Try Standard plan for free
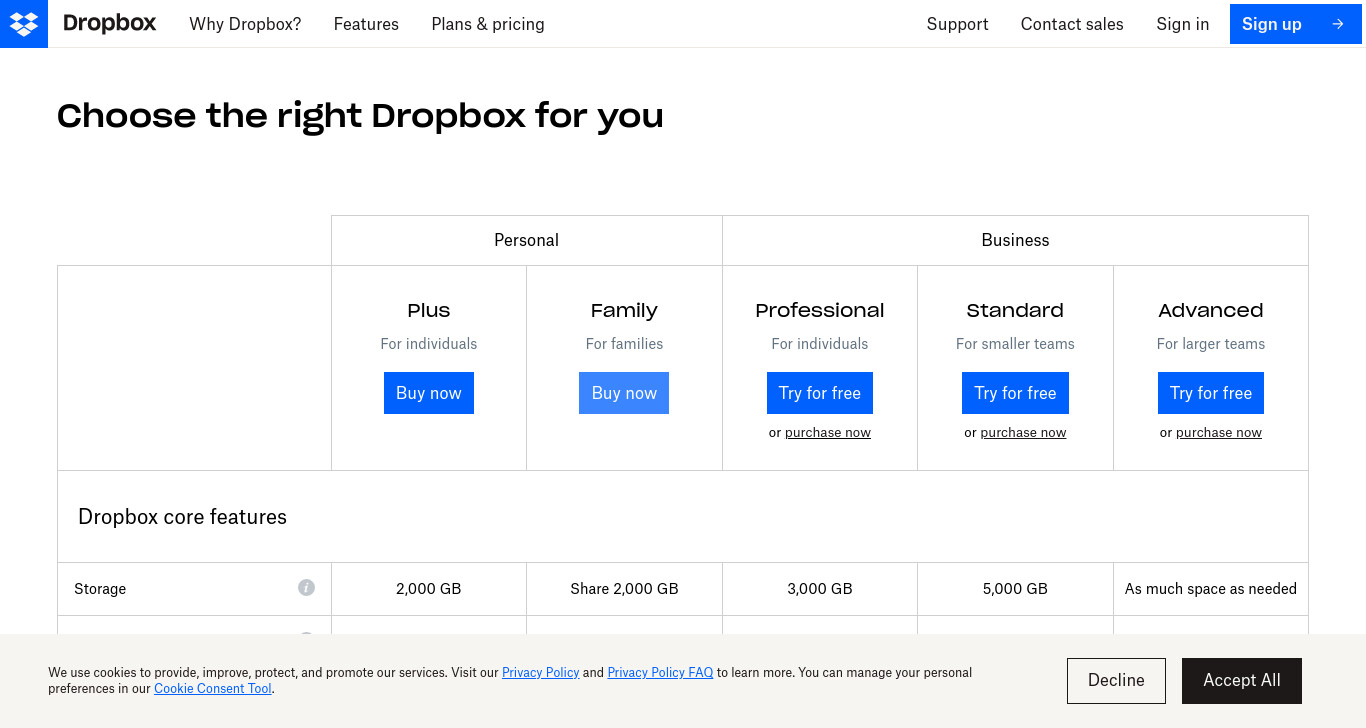Viewport: 1366px width, 728px height. pos(1015,393)
